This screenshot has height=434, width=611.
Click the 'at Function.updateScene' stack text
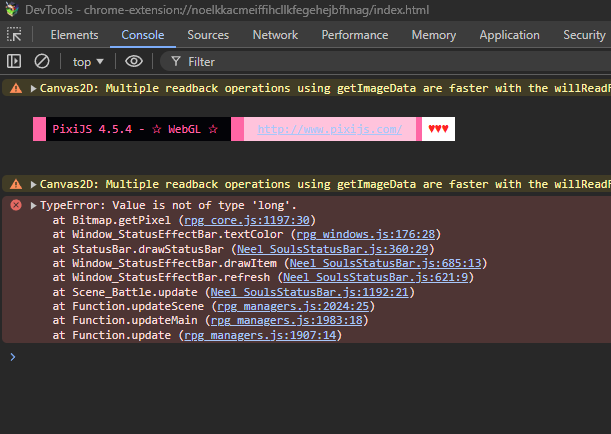(x=128, y=306)
